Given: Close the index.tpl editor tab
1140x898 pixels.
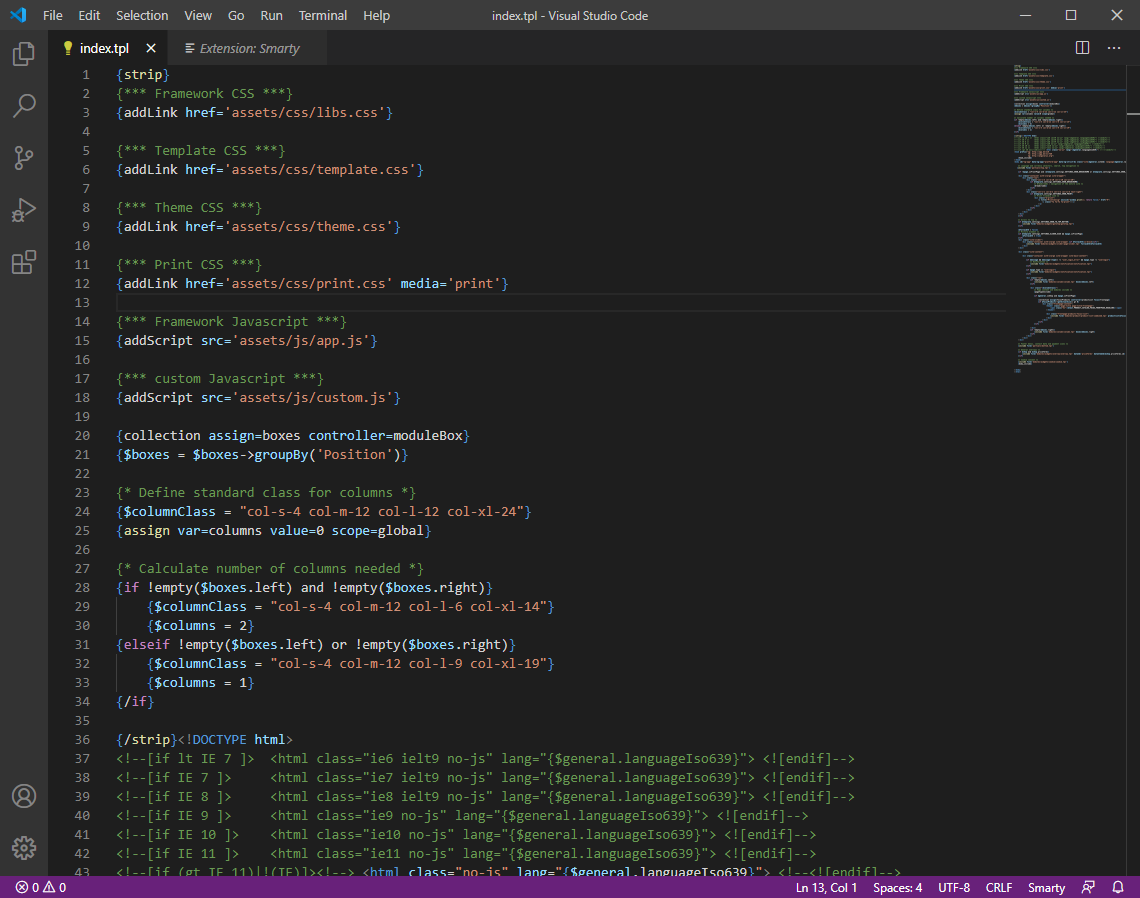Looking at the screenshot, I should click(151, 48).
